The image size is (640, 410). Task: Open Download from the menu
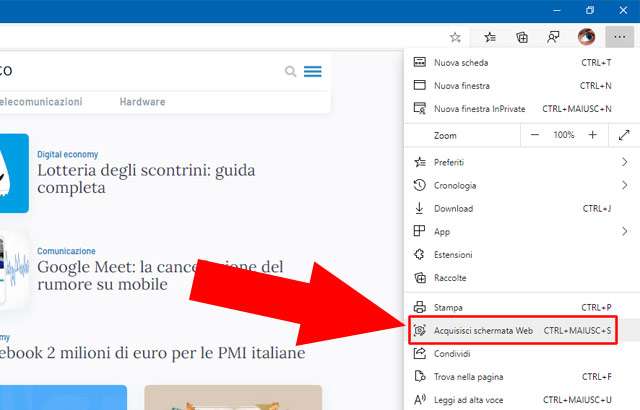(522, 208)
